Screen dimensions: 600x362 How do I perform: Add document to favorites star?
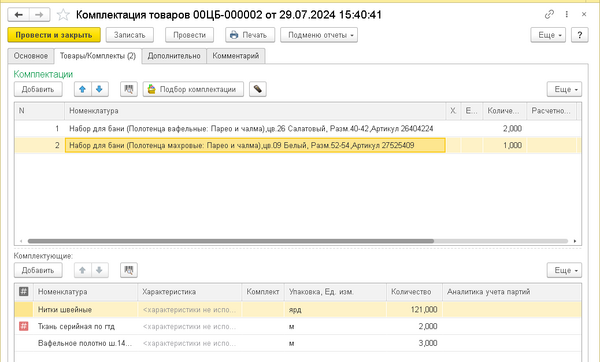[x=63, y=15]
